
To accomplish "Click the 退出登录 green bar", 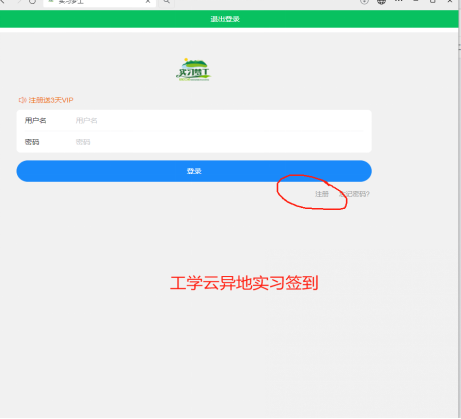I will click(x=229, y=19).
